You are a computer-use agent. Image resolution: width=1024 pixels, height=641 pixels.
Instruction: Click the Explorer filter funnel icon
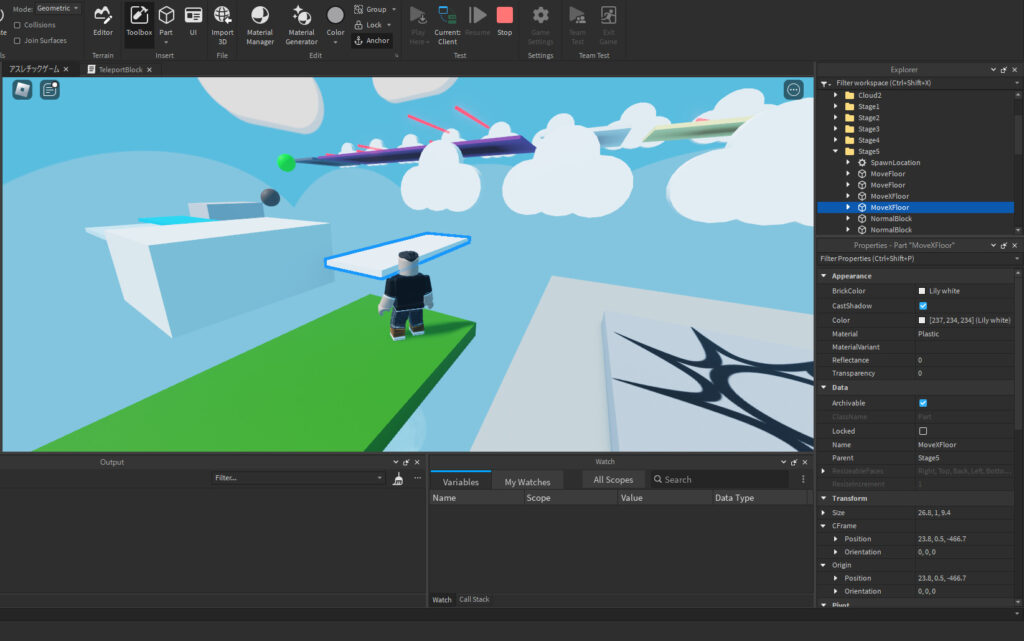(825, 84)
